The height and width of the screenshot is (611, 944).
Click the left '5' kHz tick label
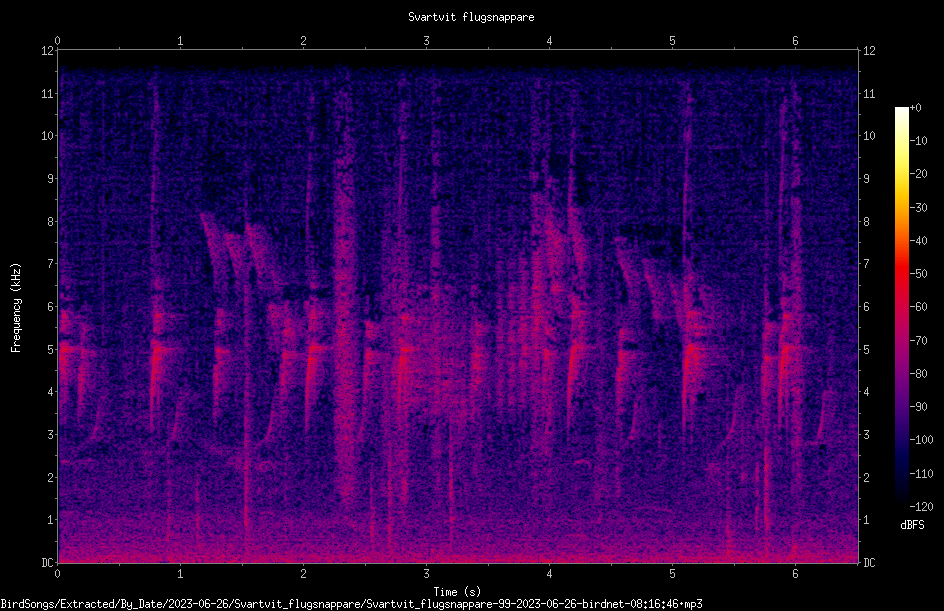coord(51,350)
